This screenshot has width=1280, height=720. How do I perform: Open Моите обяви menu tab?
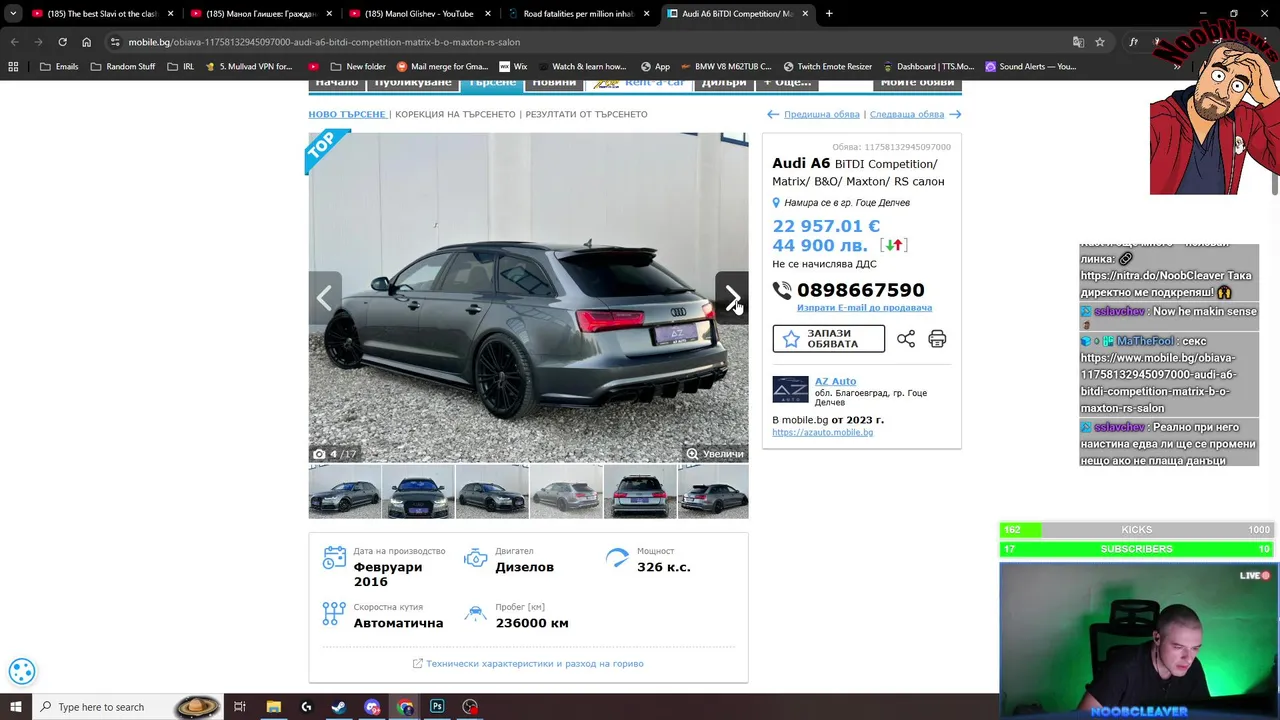tap(918, 84)
